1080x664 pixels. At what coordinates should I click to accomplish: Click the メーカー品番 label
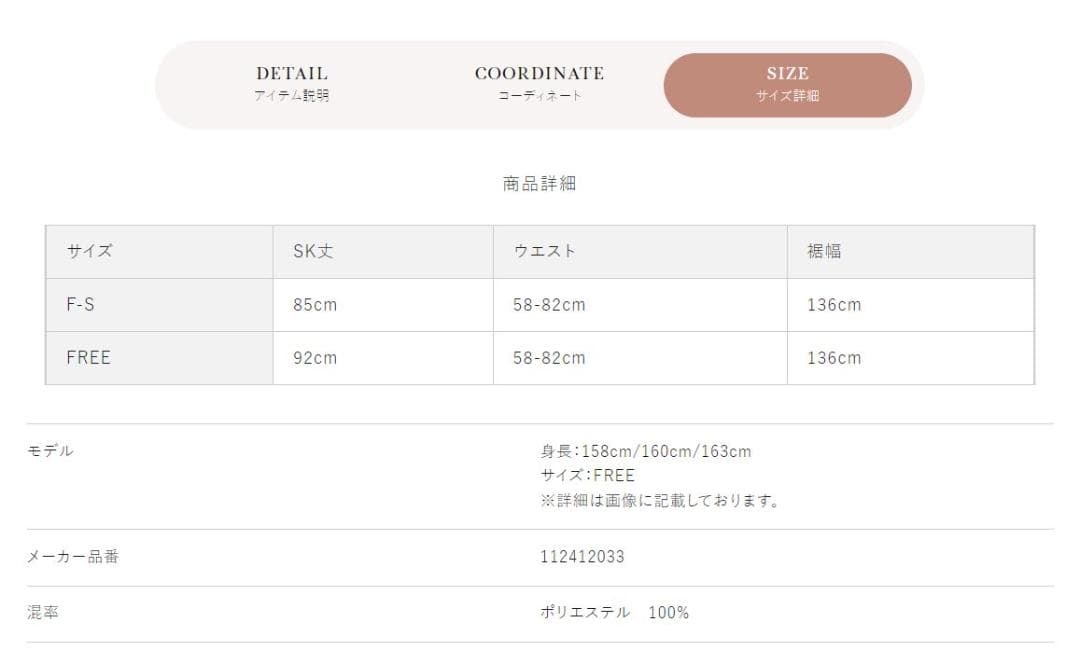pos(73,557)
